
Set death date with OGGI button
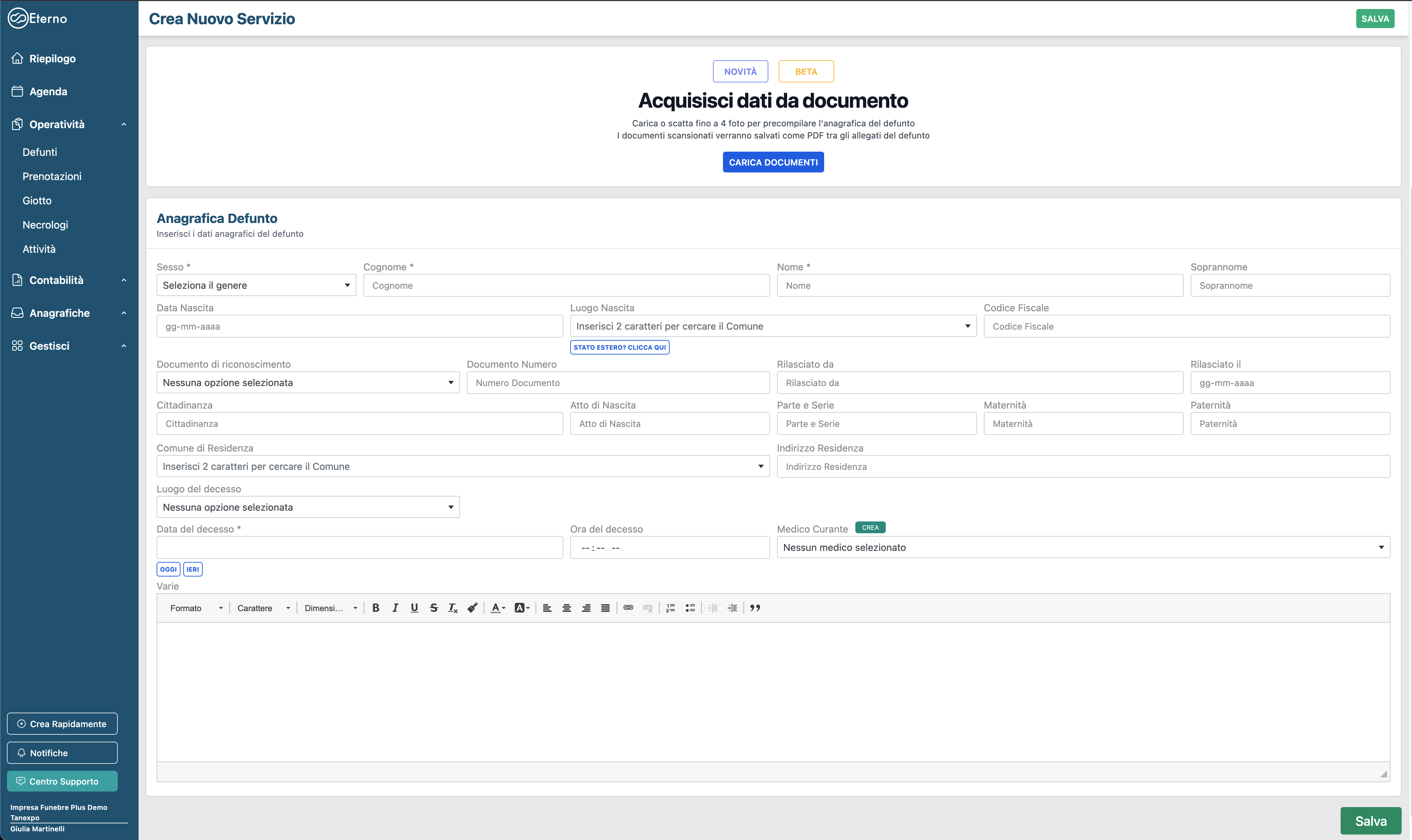(x=168, y=570)
